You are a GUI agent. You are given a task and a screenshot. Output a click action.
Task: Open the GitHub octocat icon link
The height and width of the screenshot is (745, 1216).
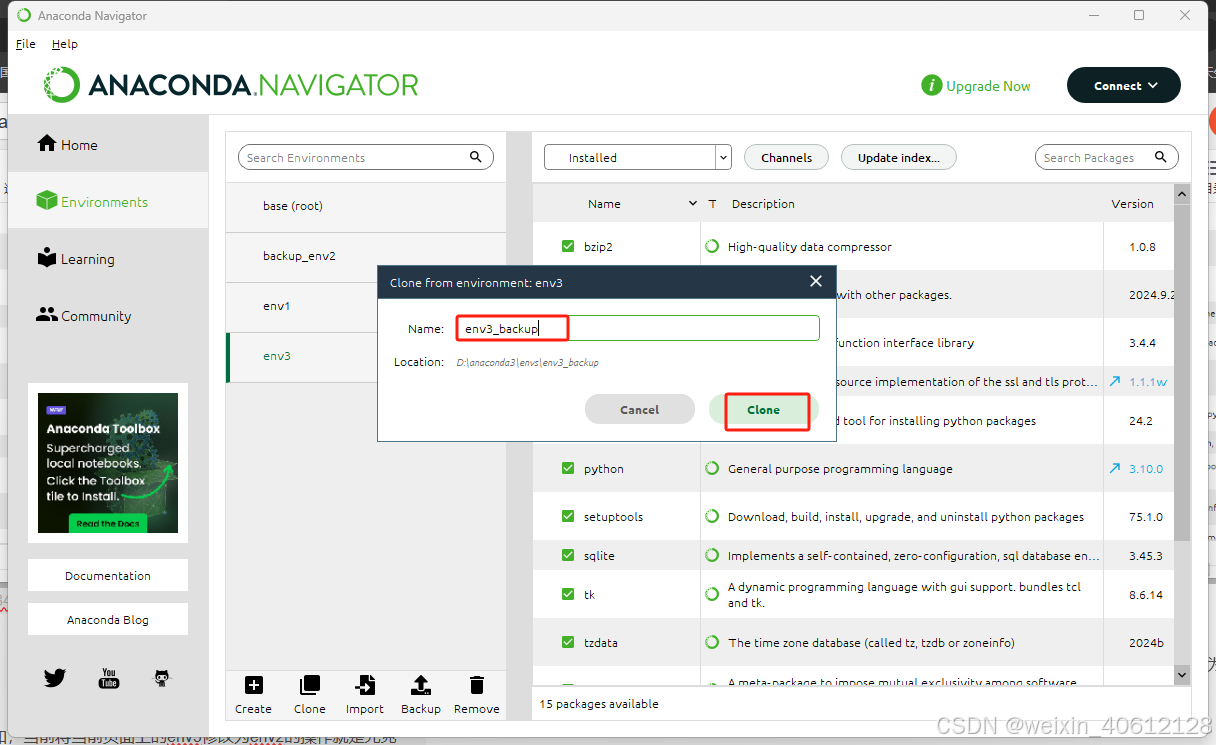point(162,678)
